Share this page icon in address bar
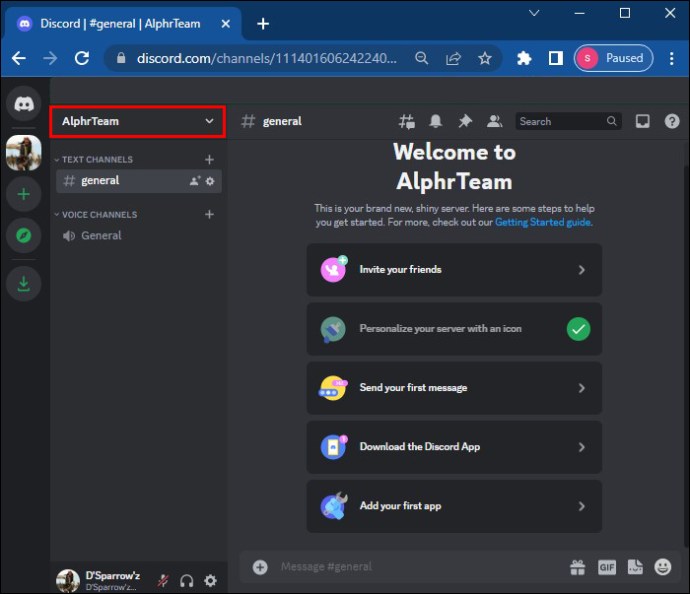Viewport: 690px width, 594px height. coord(453,58)
